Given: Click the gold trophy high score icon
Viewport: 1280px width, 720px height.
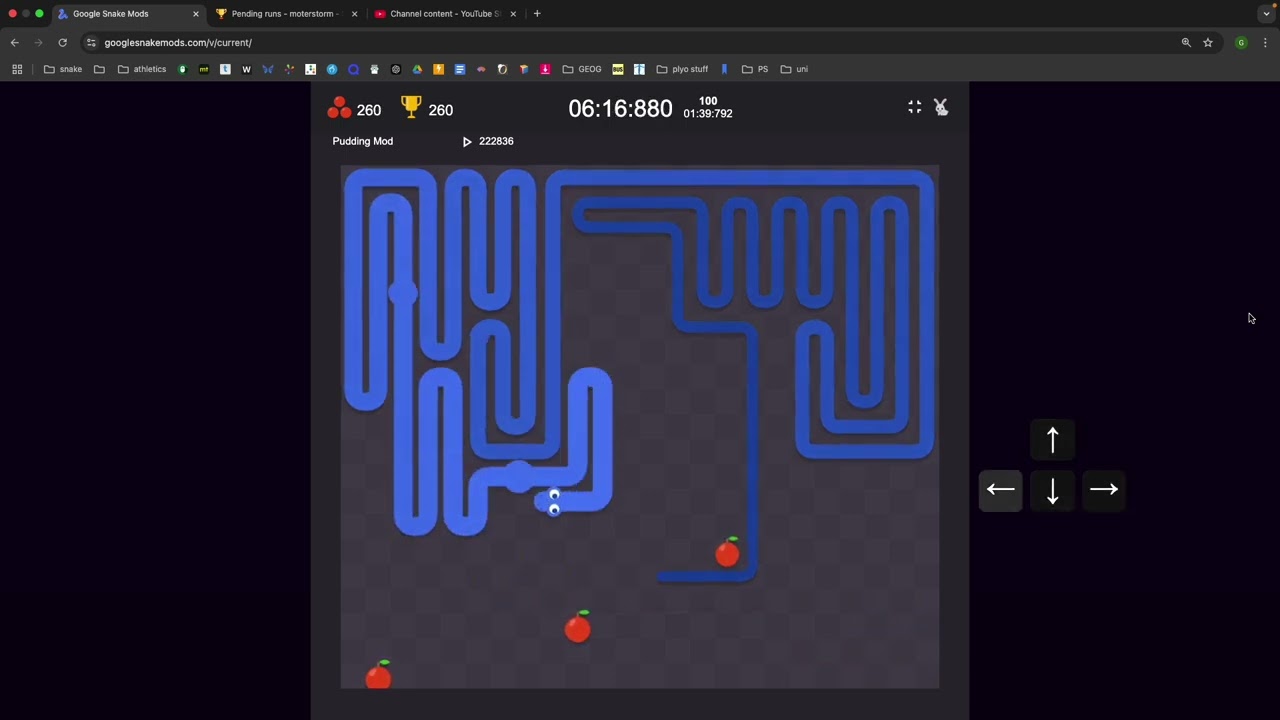Looking at the screenshot, I should coord(411,106).
